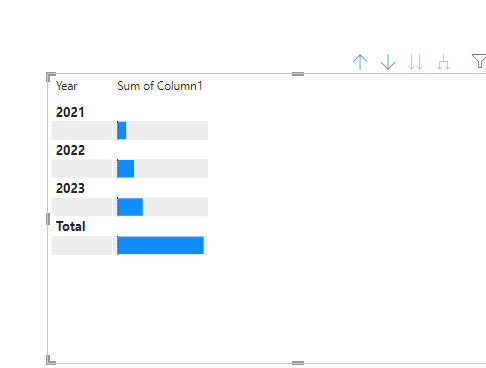
Task: Click the double down arrows next-level icon
Action: (x=416, y=62)
